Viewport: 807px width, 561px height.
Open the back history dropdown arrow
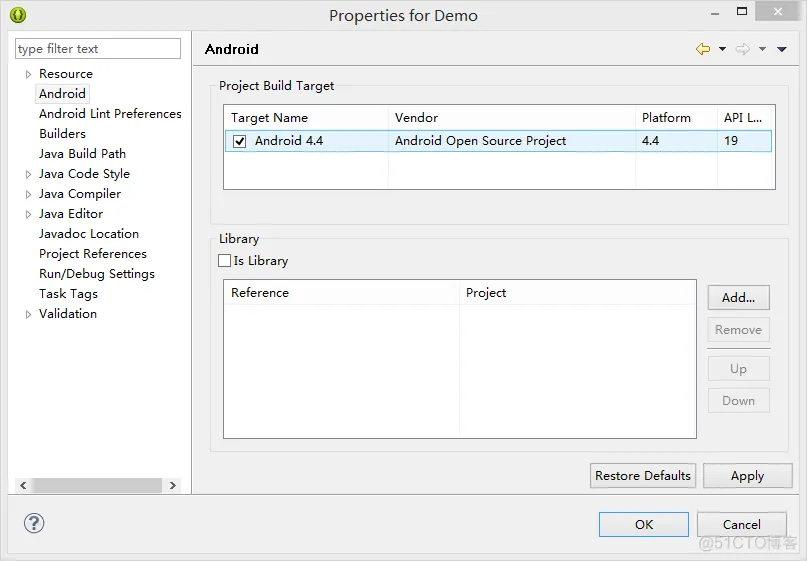pyautogui.click(x=722, y=49)
